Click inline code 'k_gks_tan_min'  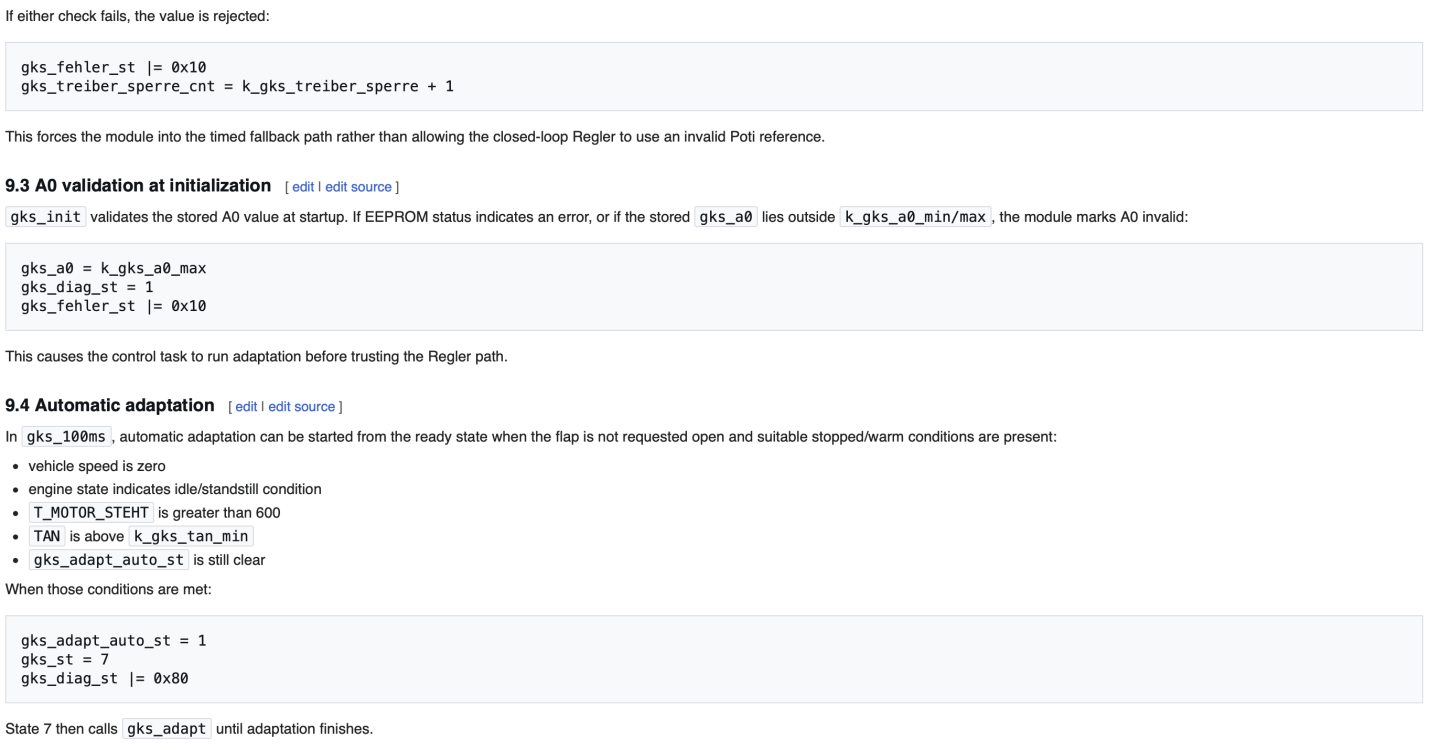coord(190,536)
